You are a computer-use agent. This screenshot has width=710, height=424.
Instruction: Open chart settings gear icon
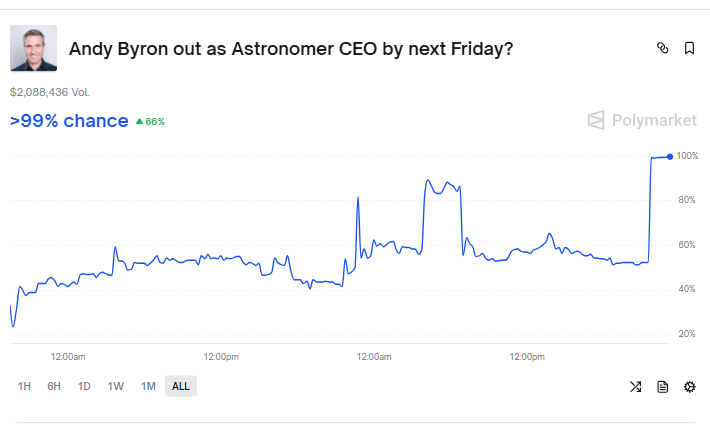[x=690, y=386]
